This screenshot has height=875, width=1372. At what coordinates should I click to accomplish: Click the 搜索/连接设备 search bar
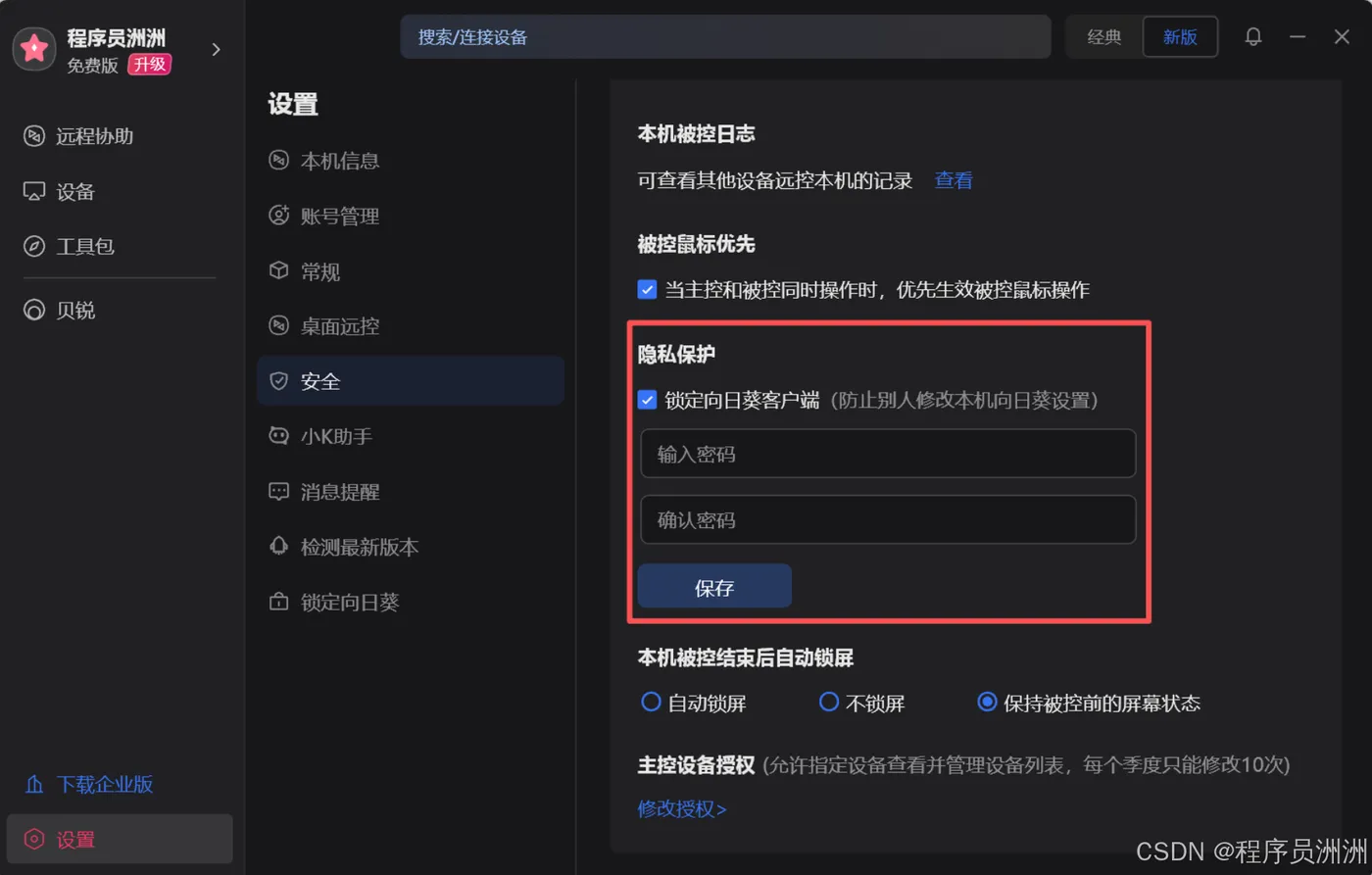coord(725,36)
